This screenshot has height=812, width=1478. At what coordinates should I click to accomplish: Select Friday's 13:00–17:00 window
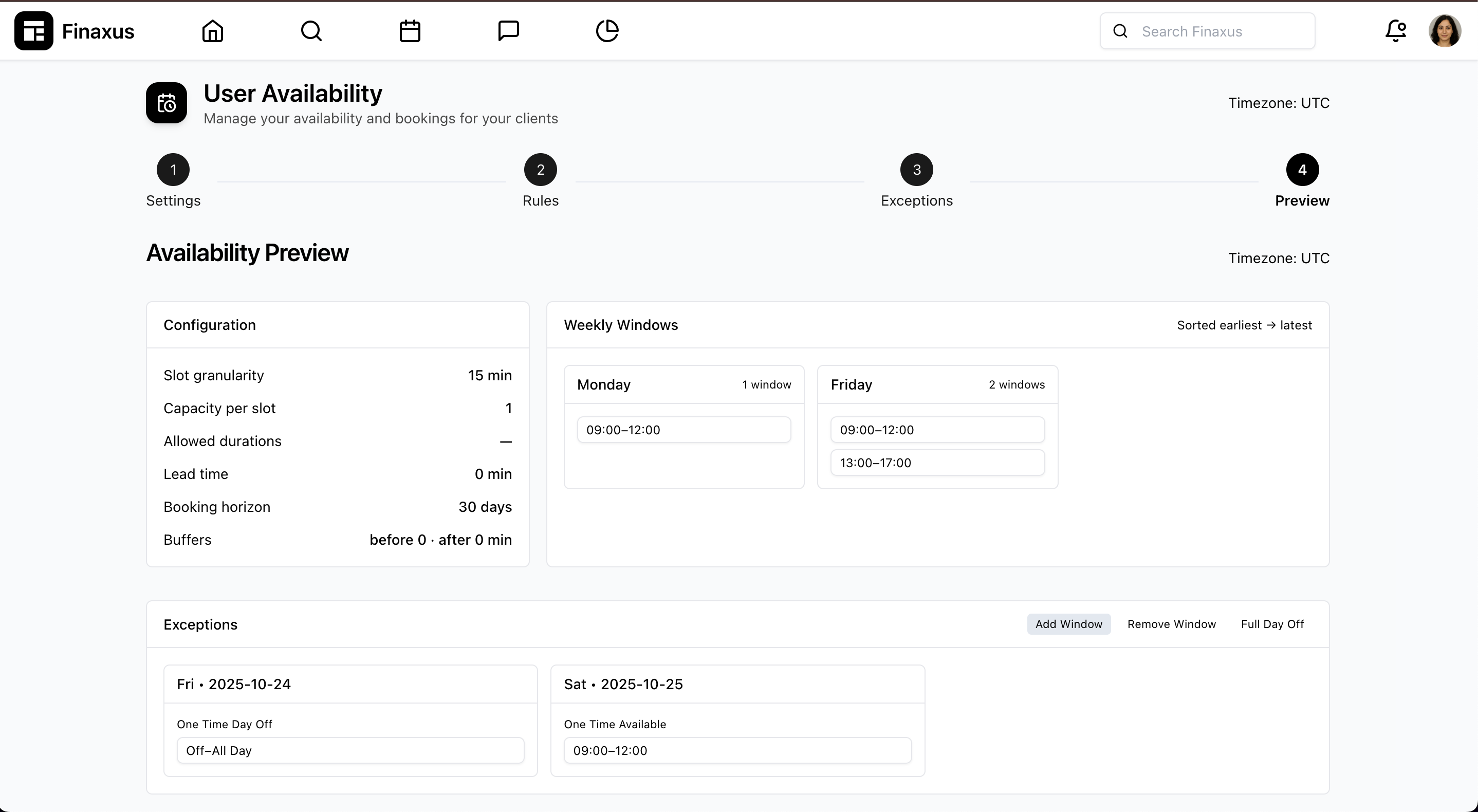point(937,463)
